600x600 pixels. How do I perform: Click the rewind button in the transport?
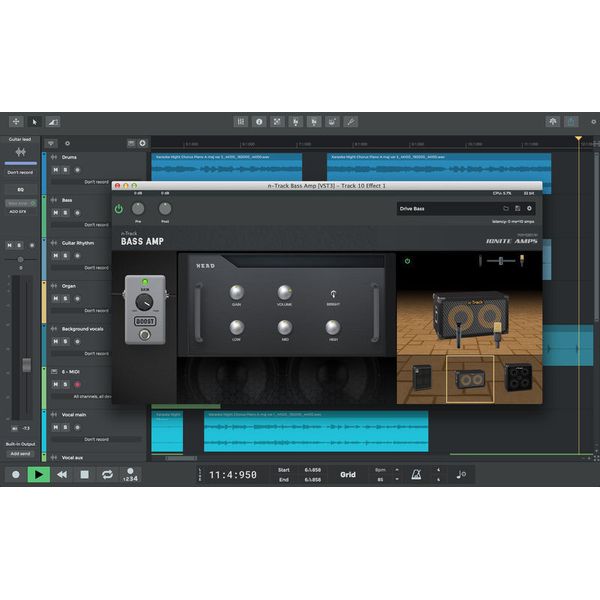[62, 474]
